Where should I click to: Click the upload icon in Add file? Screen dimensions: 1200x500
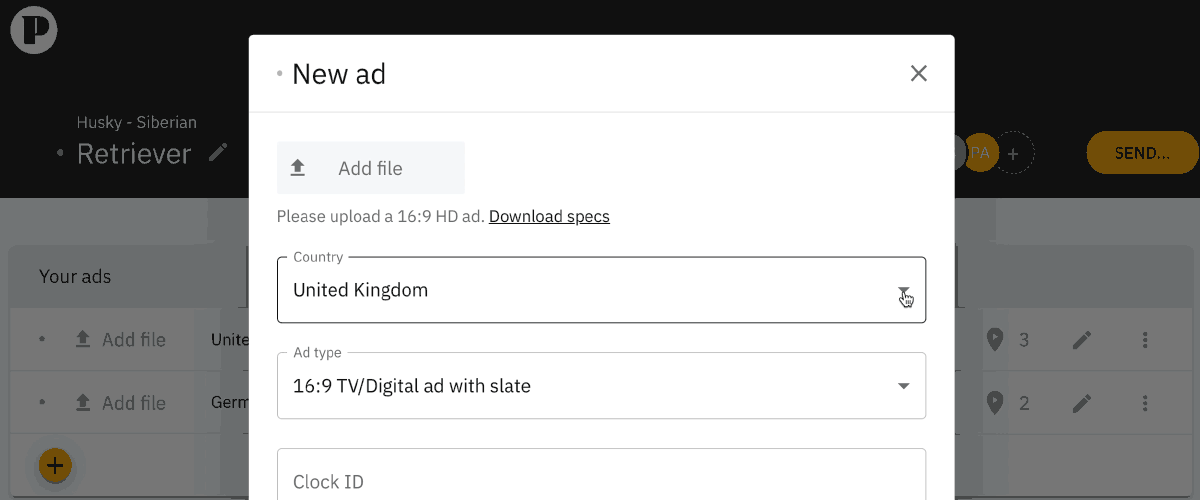point(297,168)
